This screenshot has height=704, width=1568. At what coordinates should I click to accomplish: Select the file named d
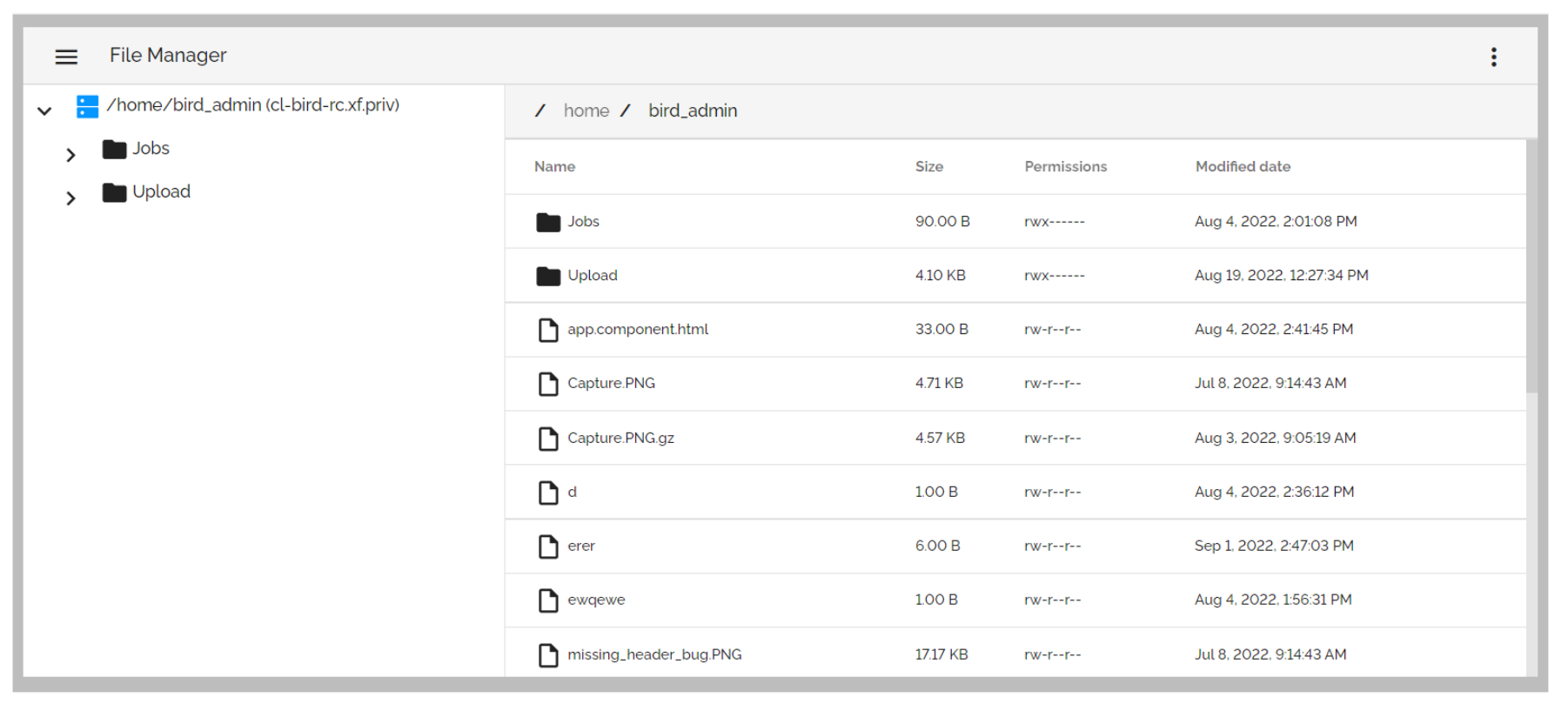pos(572,493)
